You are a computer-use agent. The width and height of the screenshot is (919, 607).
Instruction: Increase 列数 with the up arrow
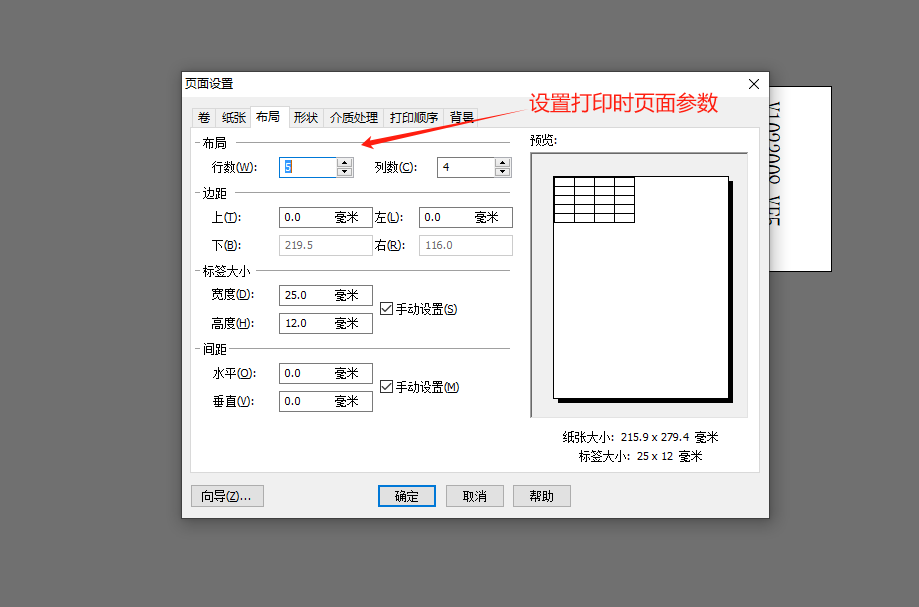[502, 162]
